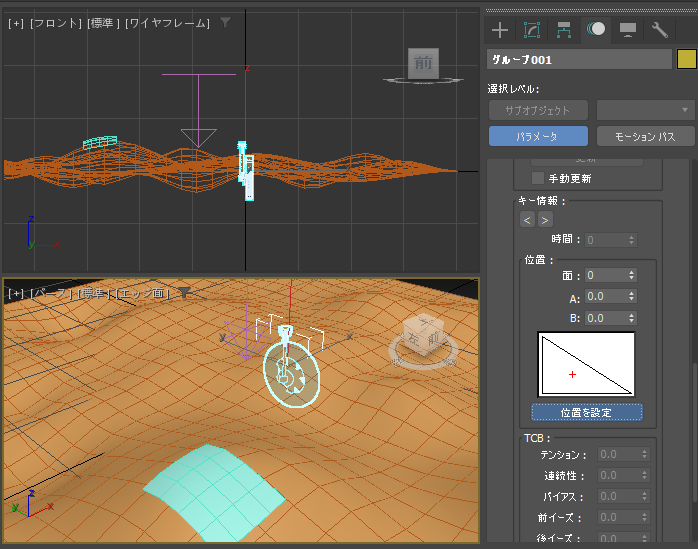698x549 pixels.
Task: Click the サブオブジェクト button
Action: pos(538,110)
